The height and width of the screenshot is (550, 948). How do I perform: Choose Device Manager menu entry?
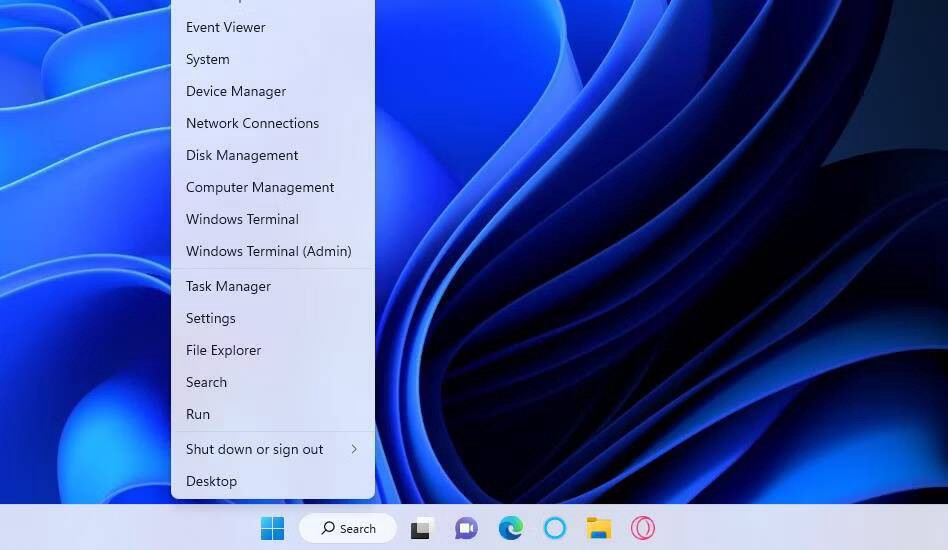(273, 91)
